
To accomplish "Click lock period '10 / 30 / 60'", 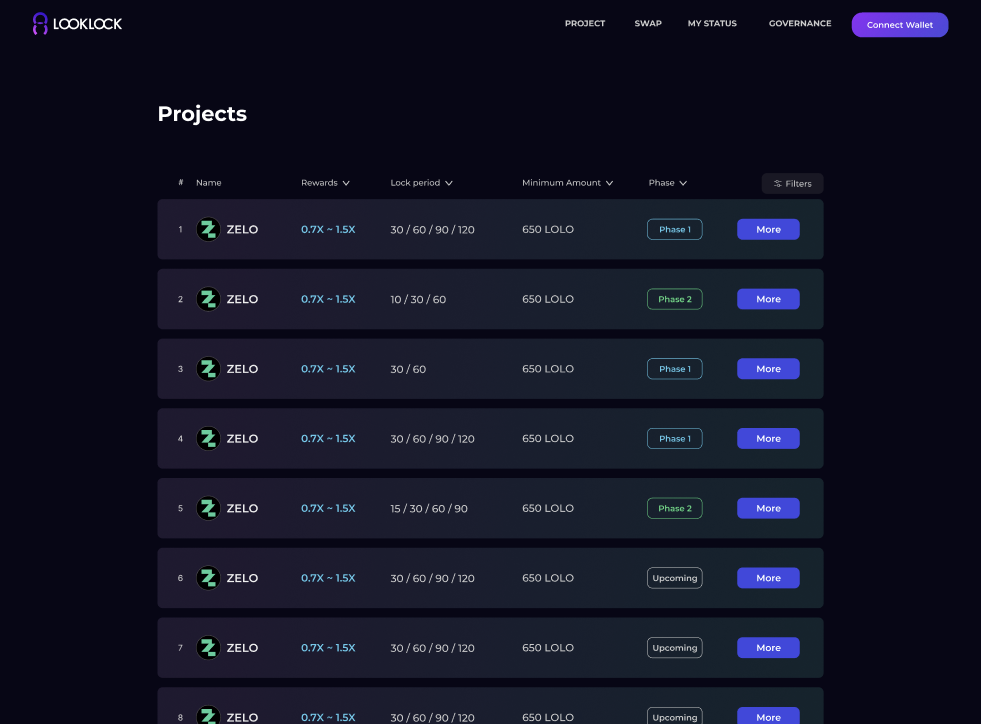I will [x=418, y=299].
